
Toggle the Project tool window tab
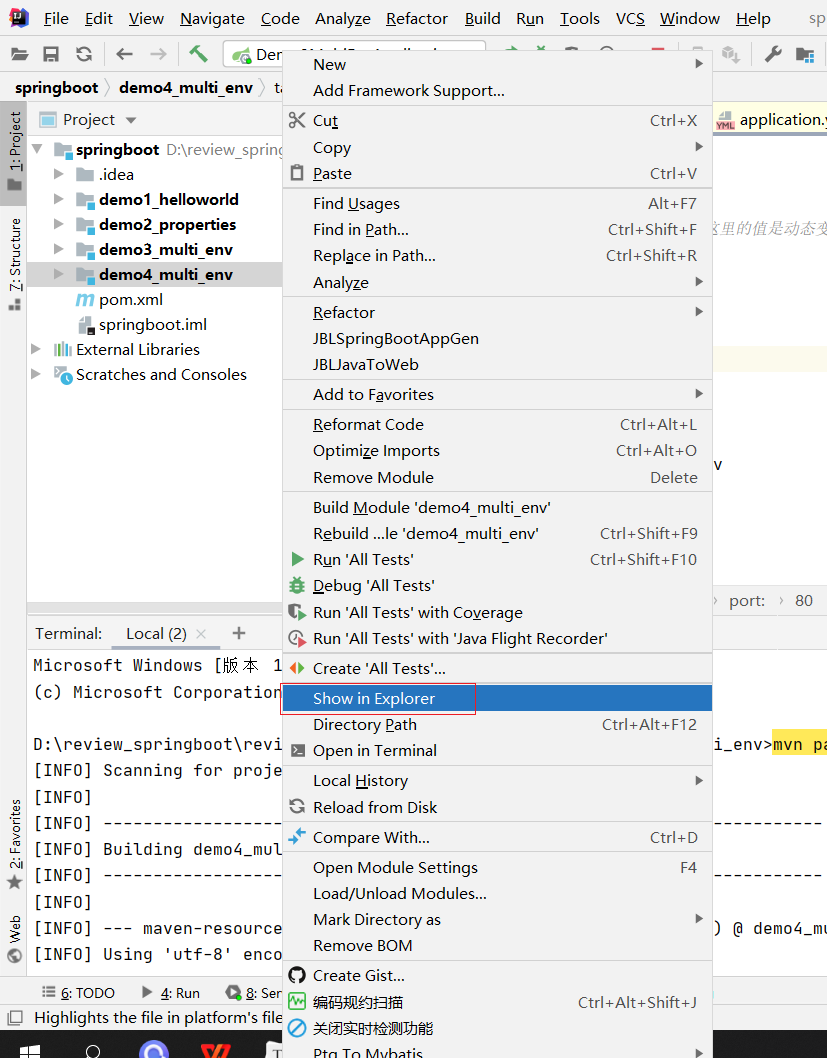point(14,150)
